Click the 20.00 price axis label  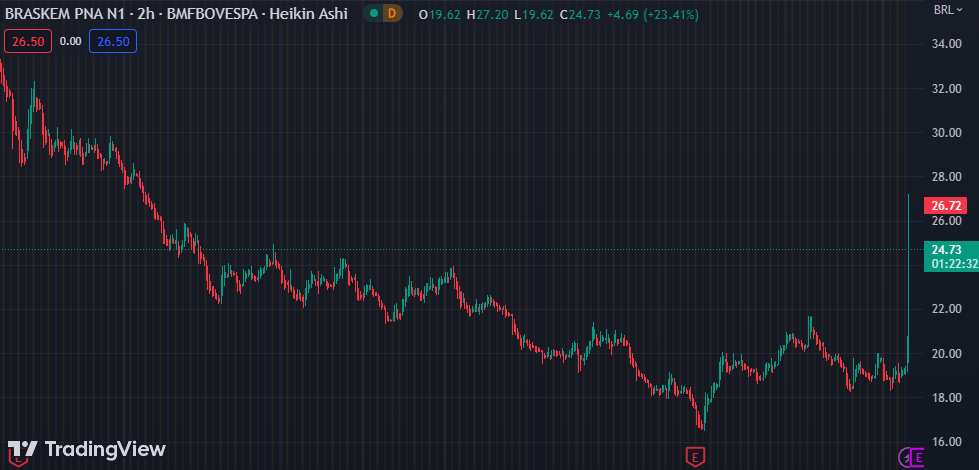945,353
